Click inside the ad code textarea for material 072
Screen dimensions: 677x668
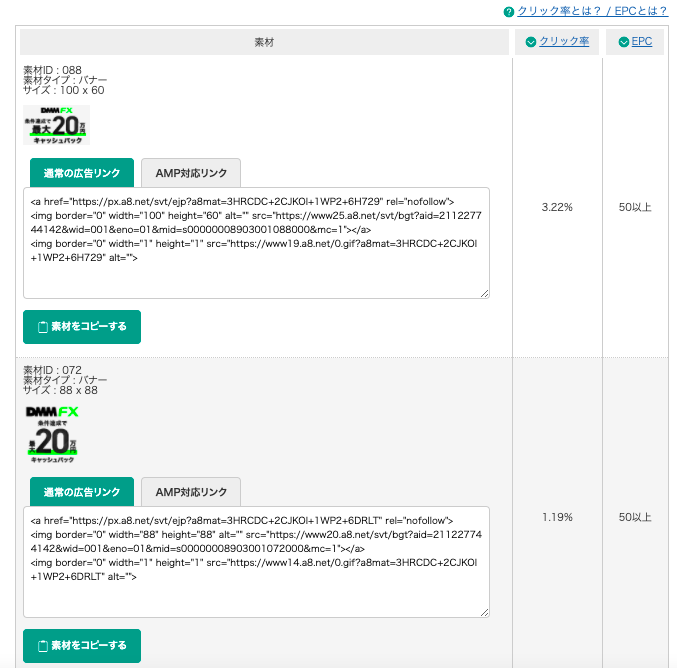pos(256,561)
